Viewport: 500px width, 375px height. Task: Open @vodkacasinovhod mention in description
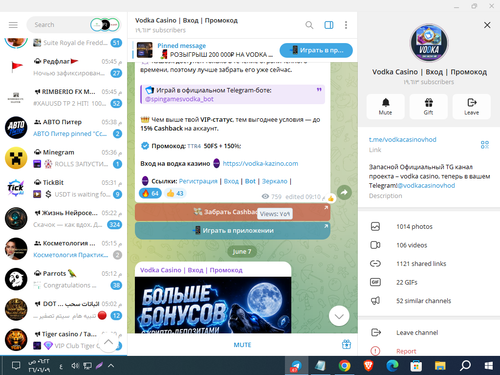pyautogui.click(x=426, y=185)
